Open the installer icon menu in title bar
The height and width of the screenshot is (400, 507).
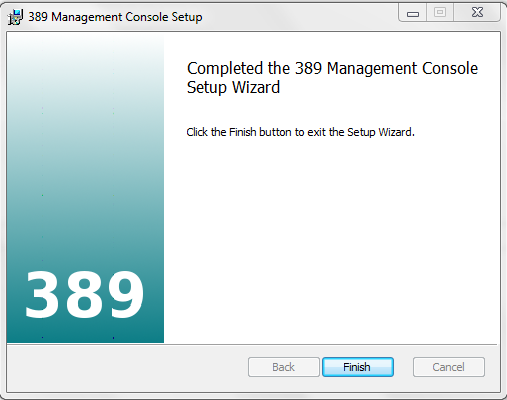pos(15,17)
